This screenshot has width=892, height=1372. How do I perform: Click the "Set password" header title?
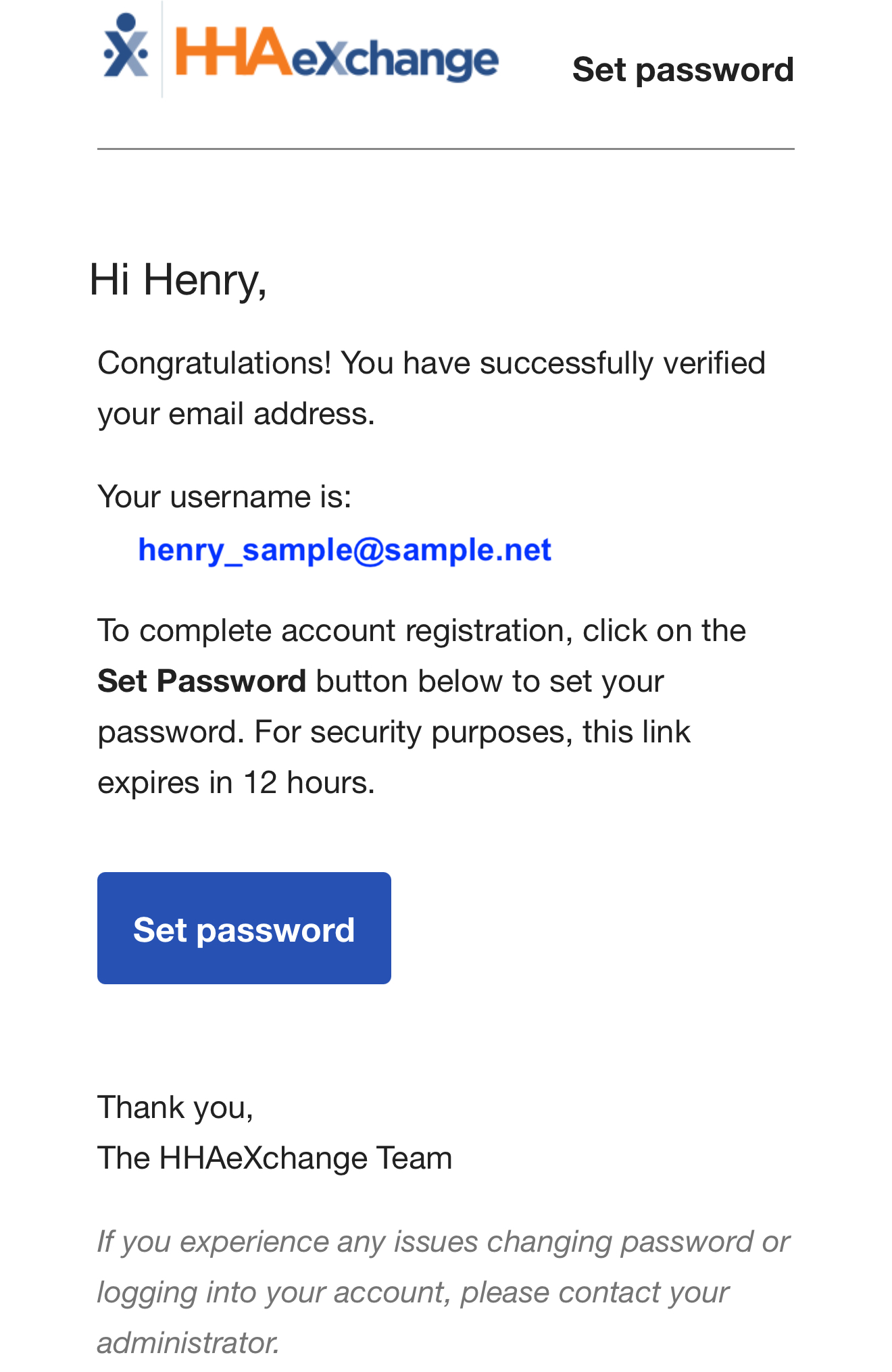pyautogui.click(x=683, y=70)
